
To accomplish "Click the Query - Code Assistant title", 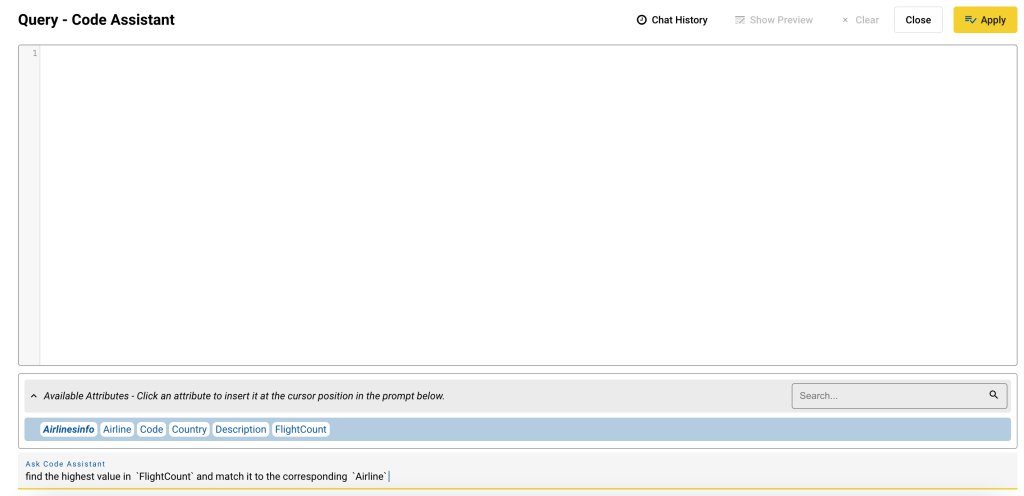I will pyautogui.click(x=96, y=20).
